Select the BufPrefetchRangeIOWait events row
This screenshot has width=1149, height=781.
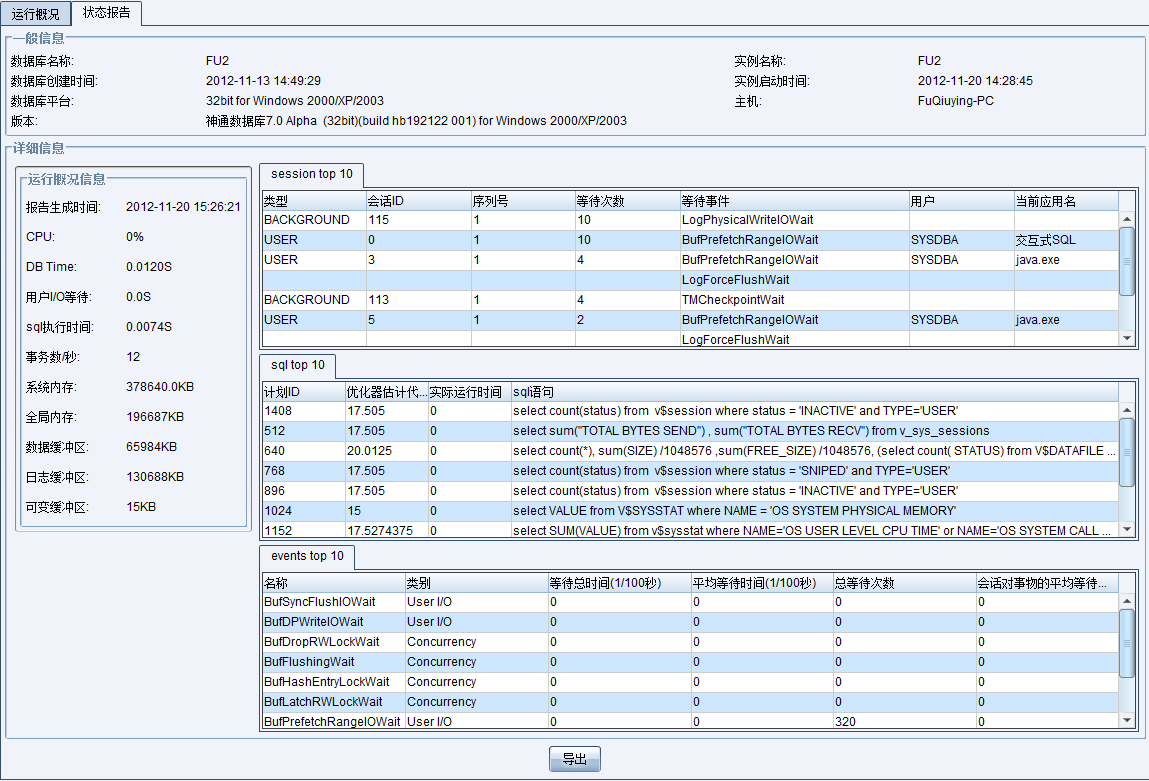(331, 721)
